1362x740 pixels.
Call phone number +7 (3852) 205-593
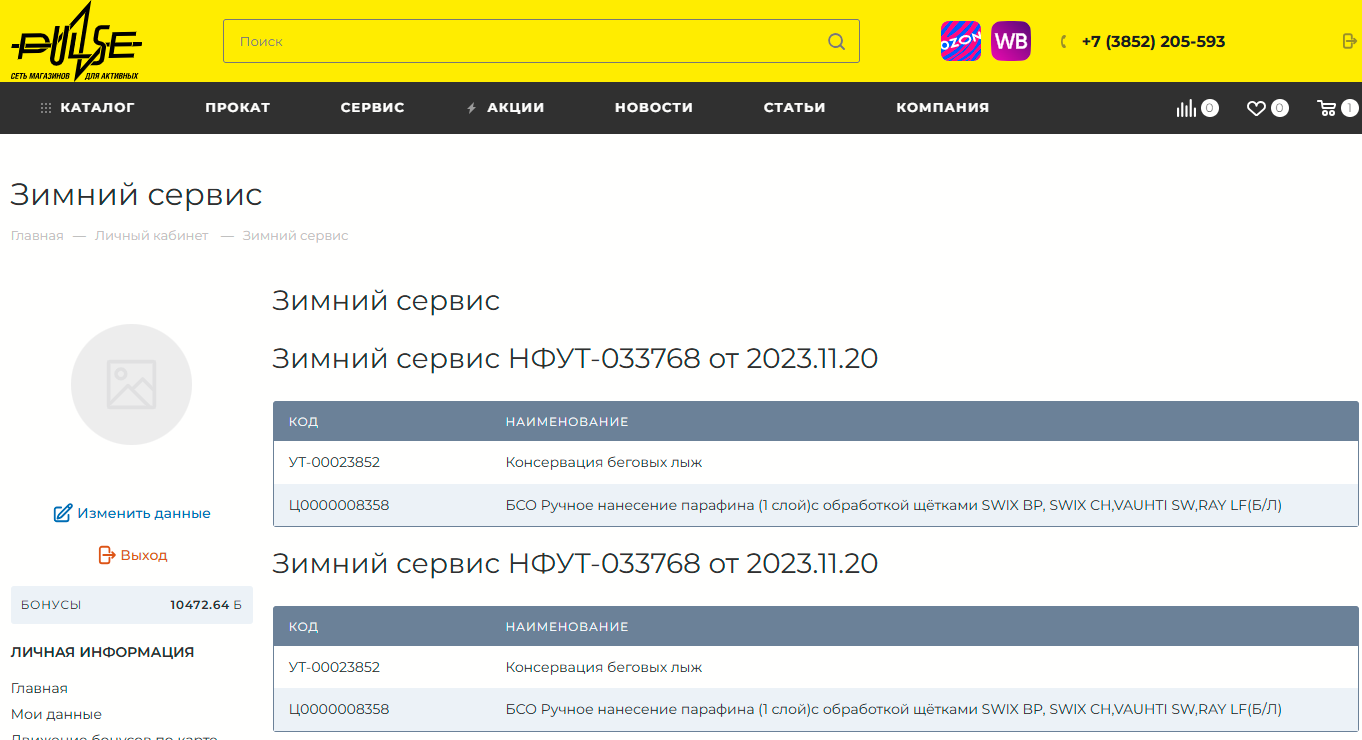pos(1152,42)
